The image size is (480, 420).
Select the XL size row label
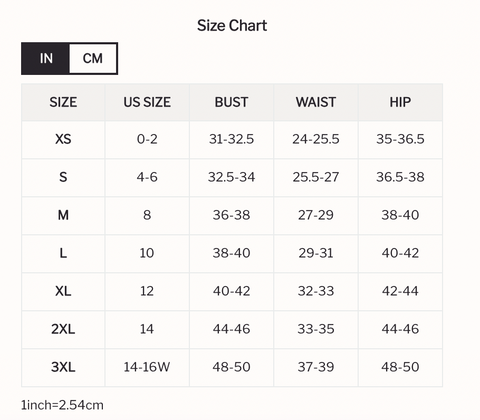[x=63, y=291]
